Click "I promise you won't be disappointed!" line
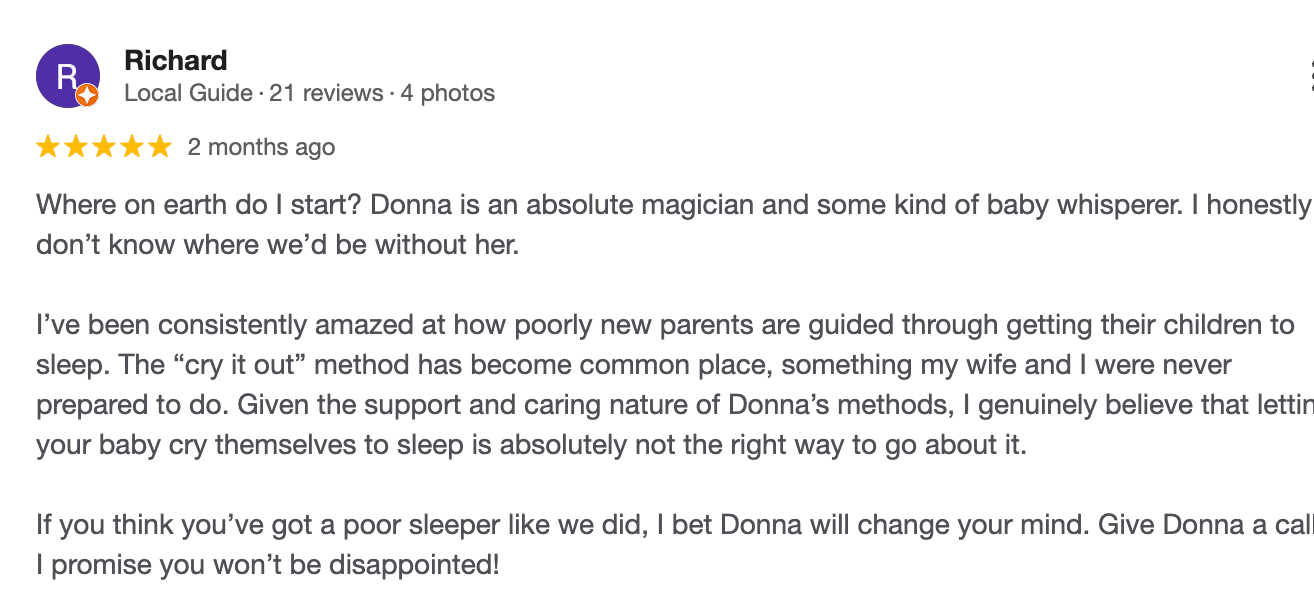This screenshot has width=1314, height=593. pyautogui.click(x=267, y=565)
